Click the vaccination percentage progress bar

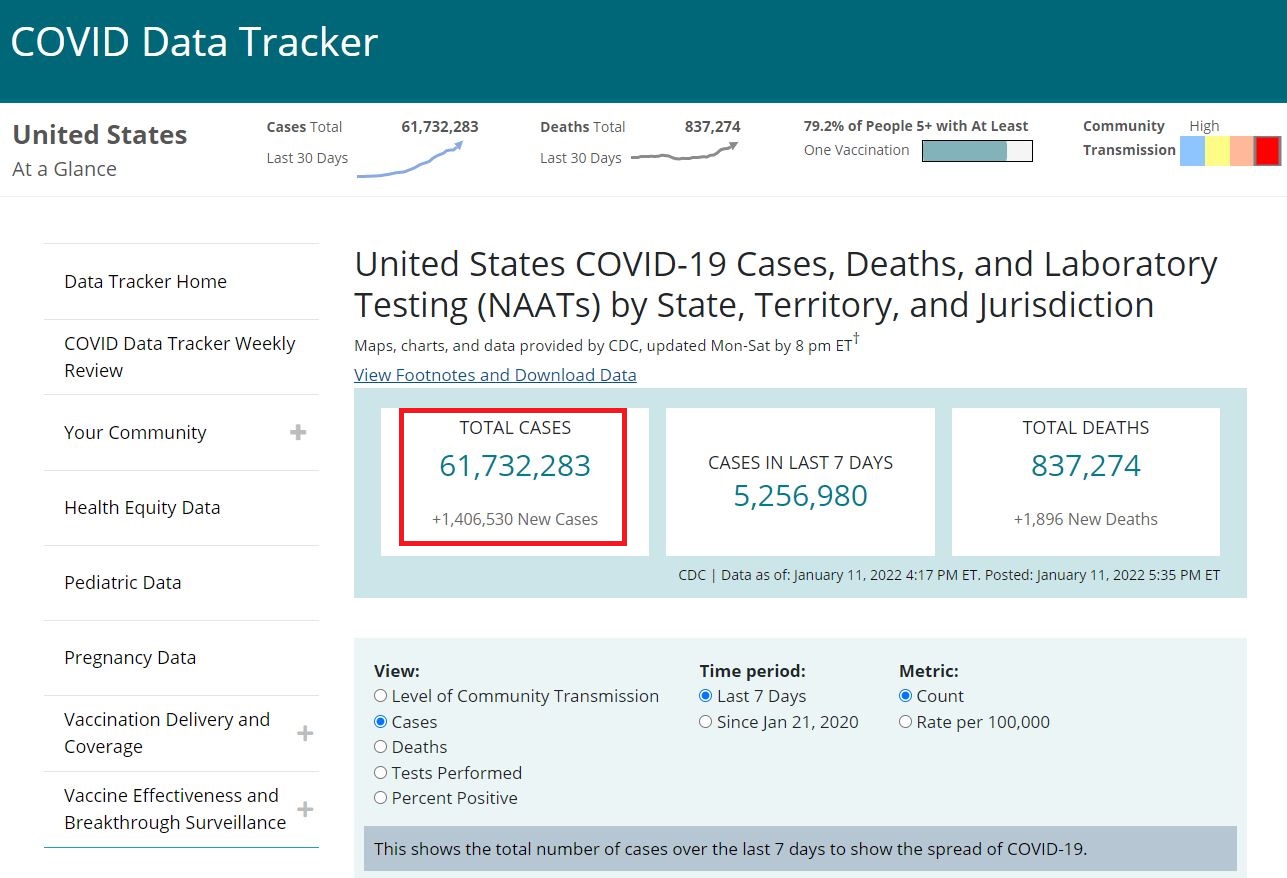pyautogui.click(x=977, y=151)
